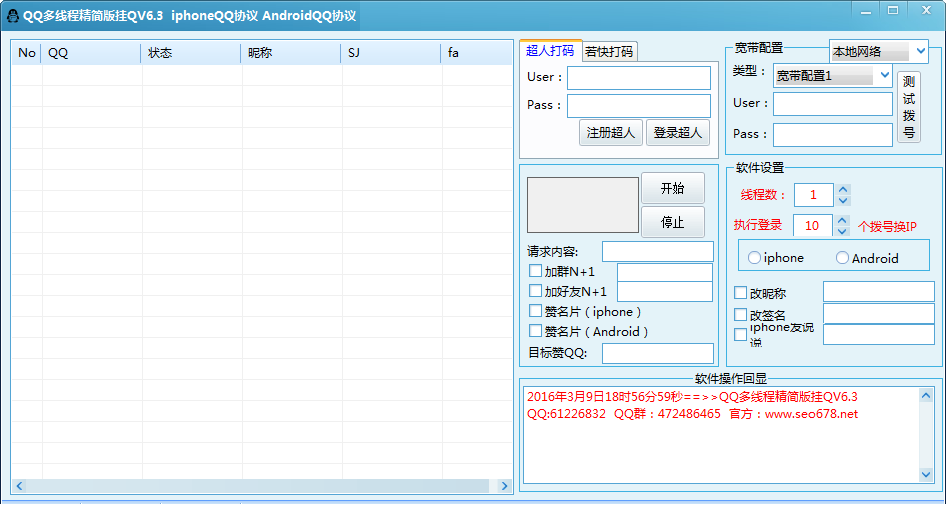This screenshot has width=946, height=527.
Task: Click the 加群N+1 text field
Action: click(665, 273)
